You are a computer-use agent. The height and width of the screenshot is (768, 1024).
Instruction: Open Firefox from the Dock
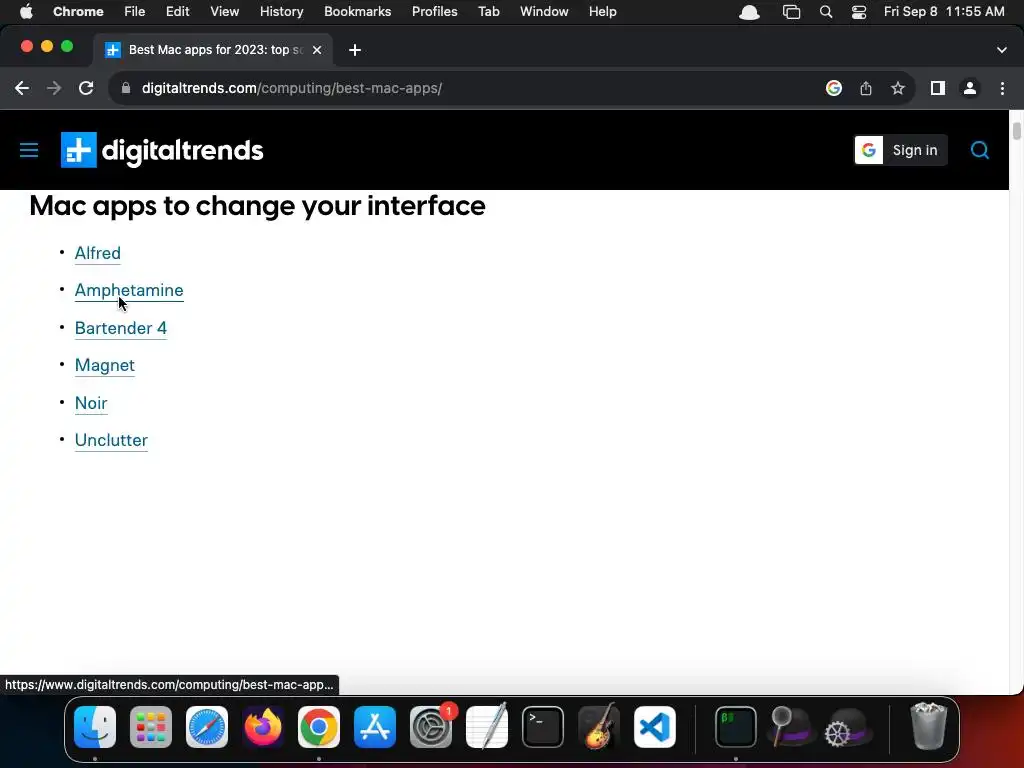tap(263, 727)
